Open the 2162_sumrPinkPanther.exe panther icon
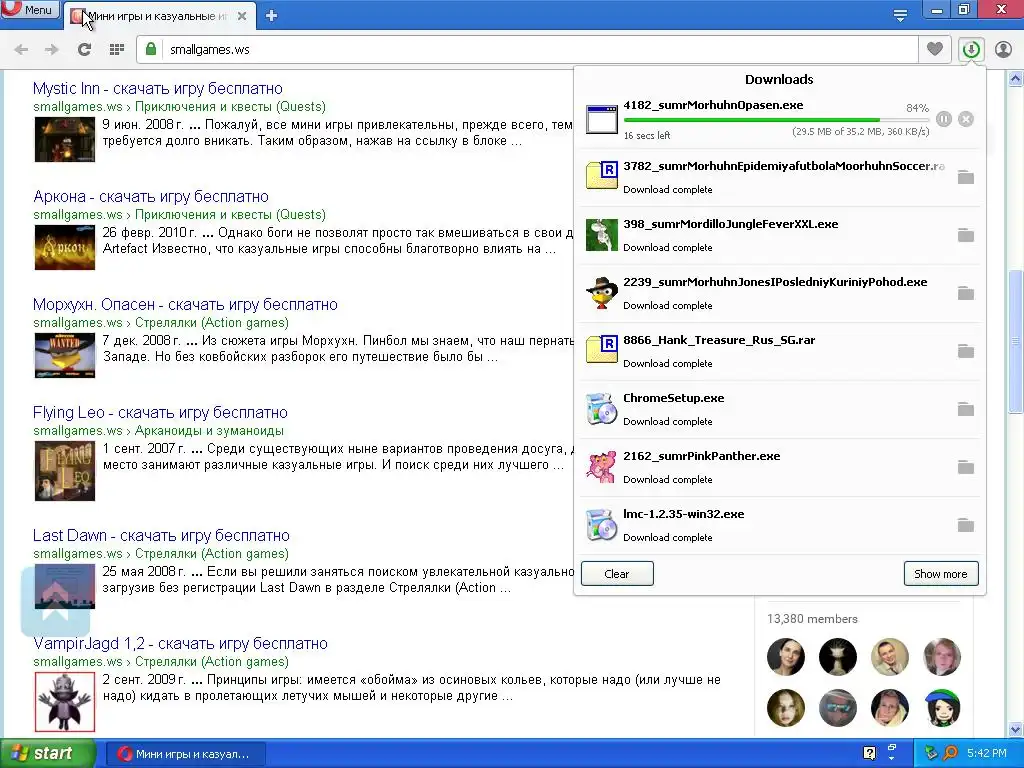 pos(601,467)
